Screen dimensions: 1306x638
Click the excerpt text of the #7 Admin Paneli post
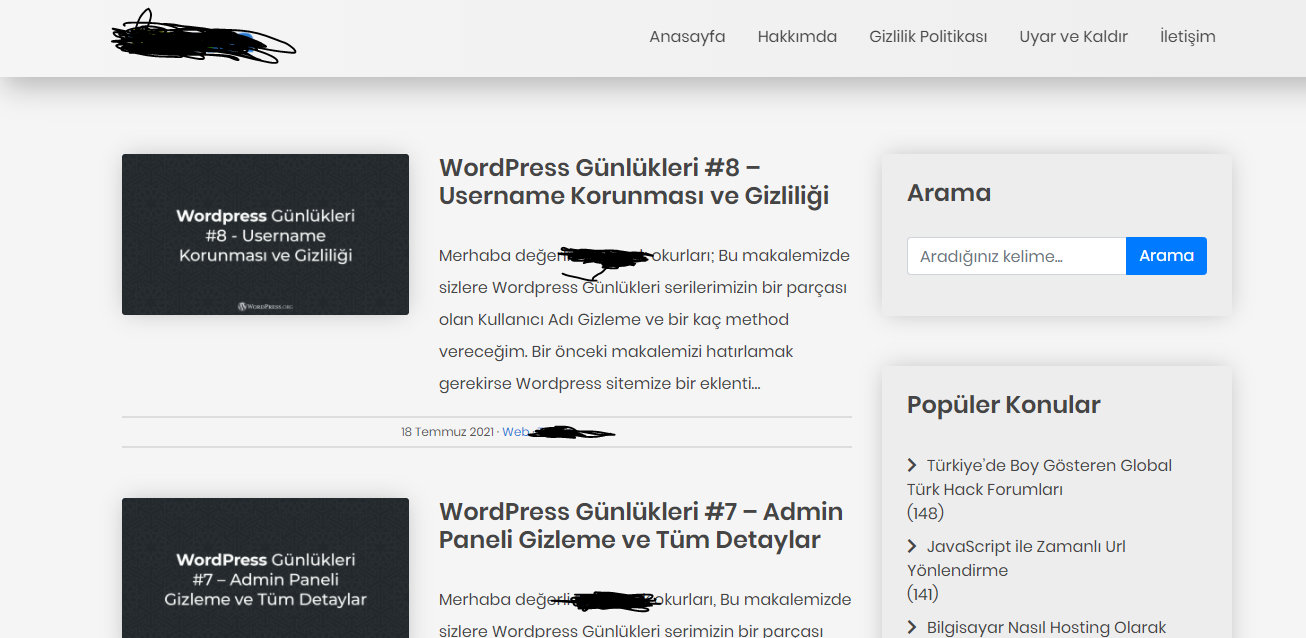click(x=645, y=615)
